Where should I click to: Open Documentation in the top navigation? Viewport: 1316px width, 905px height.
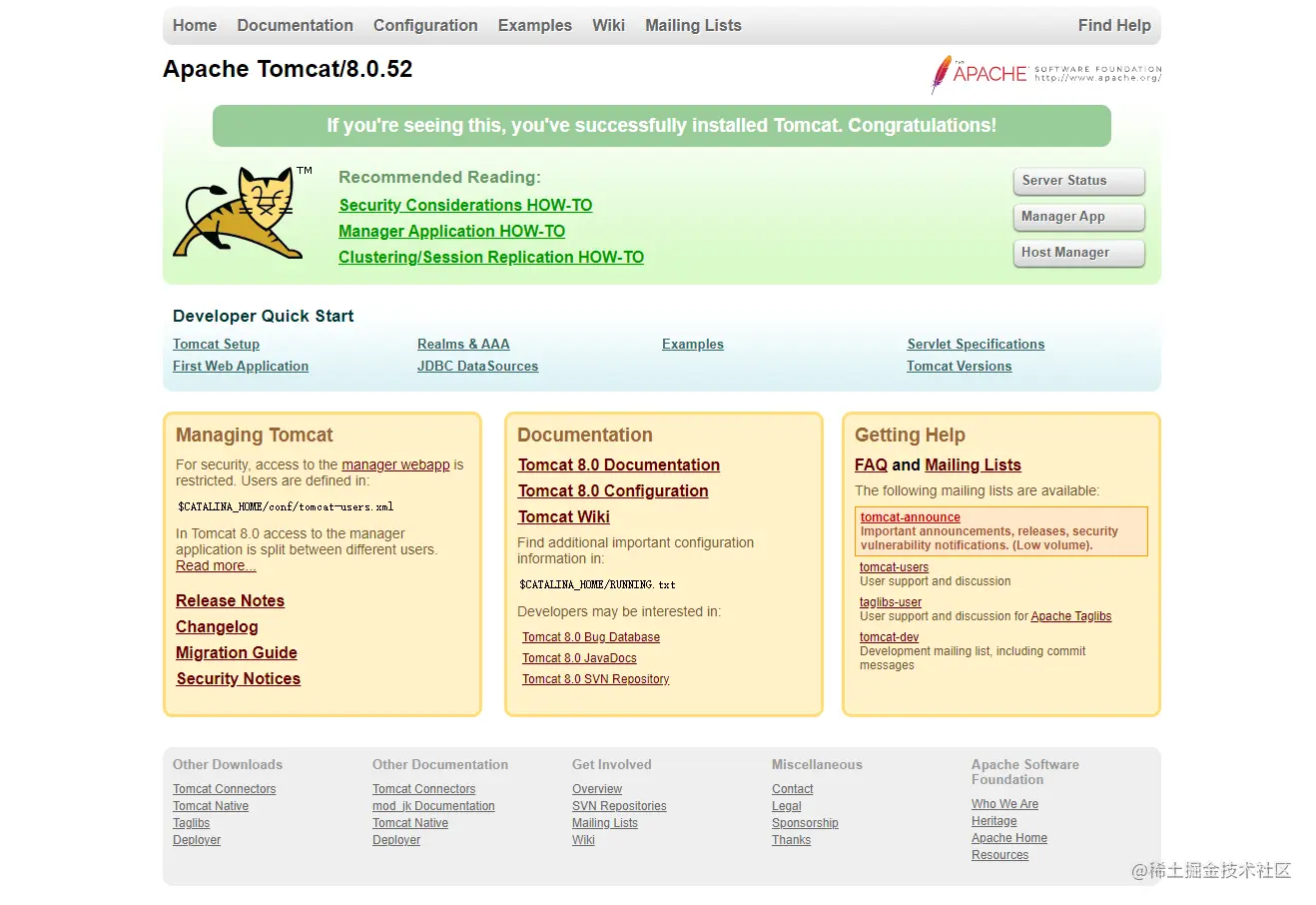point(295,26)
